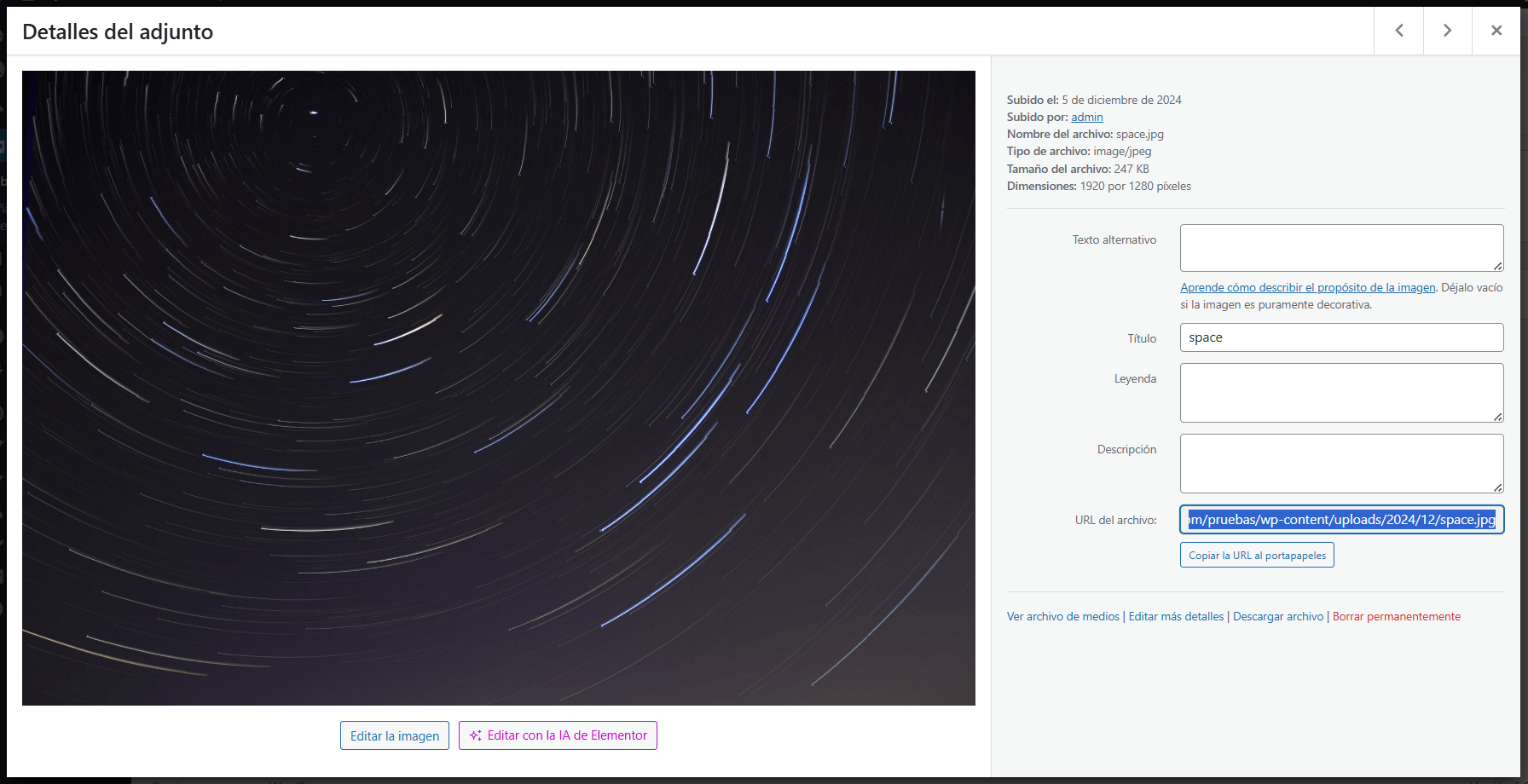
Task: Click the 'Editar la imagen' button
Action: click(x=394, y=735)
